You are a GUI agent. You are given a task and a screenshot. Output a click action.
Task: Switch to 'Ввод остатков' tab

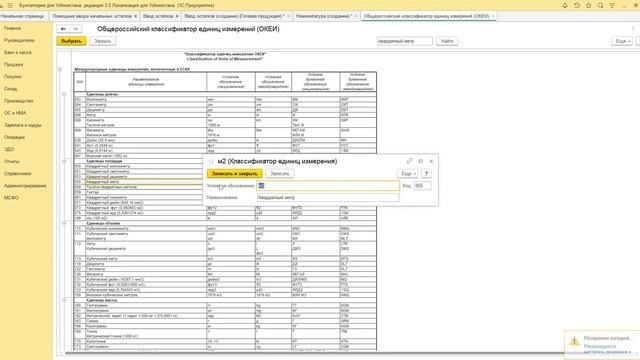coord(158,16)
